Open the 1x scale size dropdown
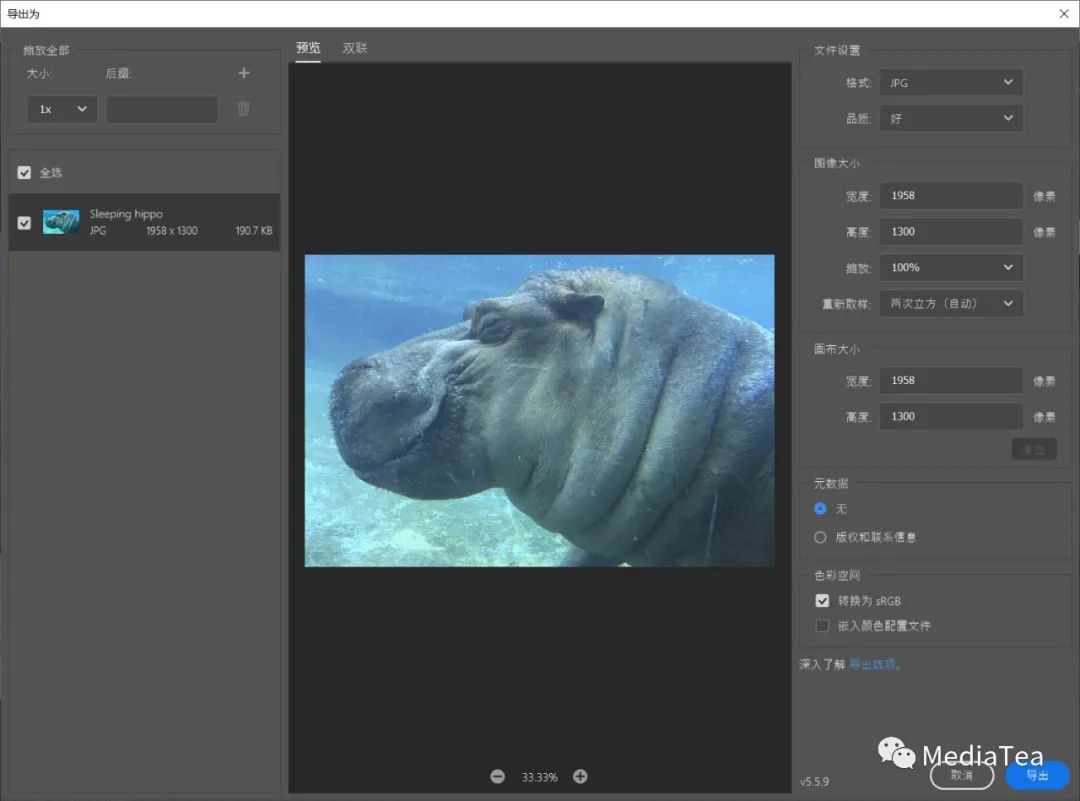The width and height of the screenshot is (1080, 801). pos(62,109)
